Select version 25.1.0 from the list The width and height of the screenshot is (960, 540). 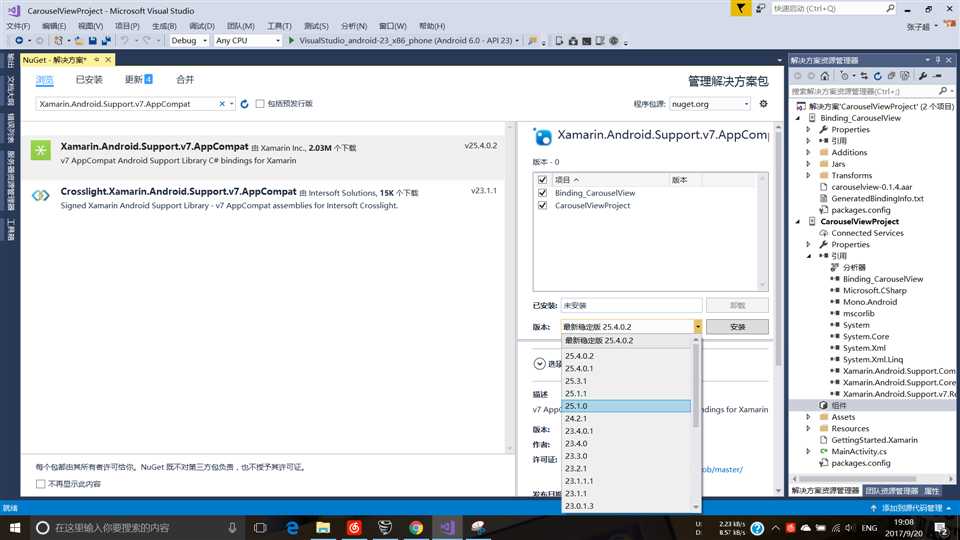click(x=626, y=406)
